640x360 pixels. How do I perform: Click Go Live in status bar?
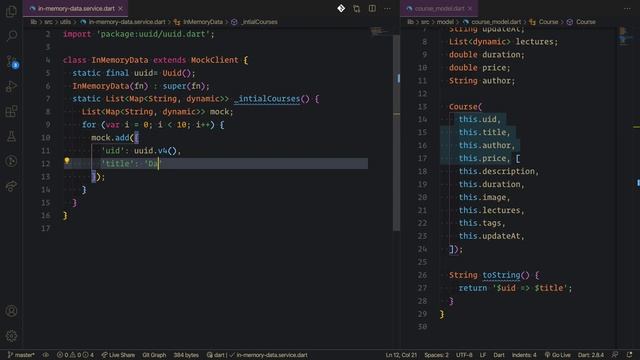click(x=558, y=355)
